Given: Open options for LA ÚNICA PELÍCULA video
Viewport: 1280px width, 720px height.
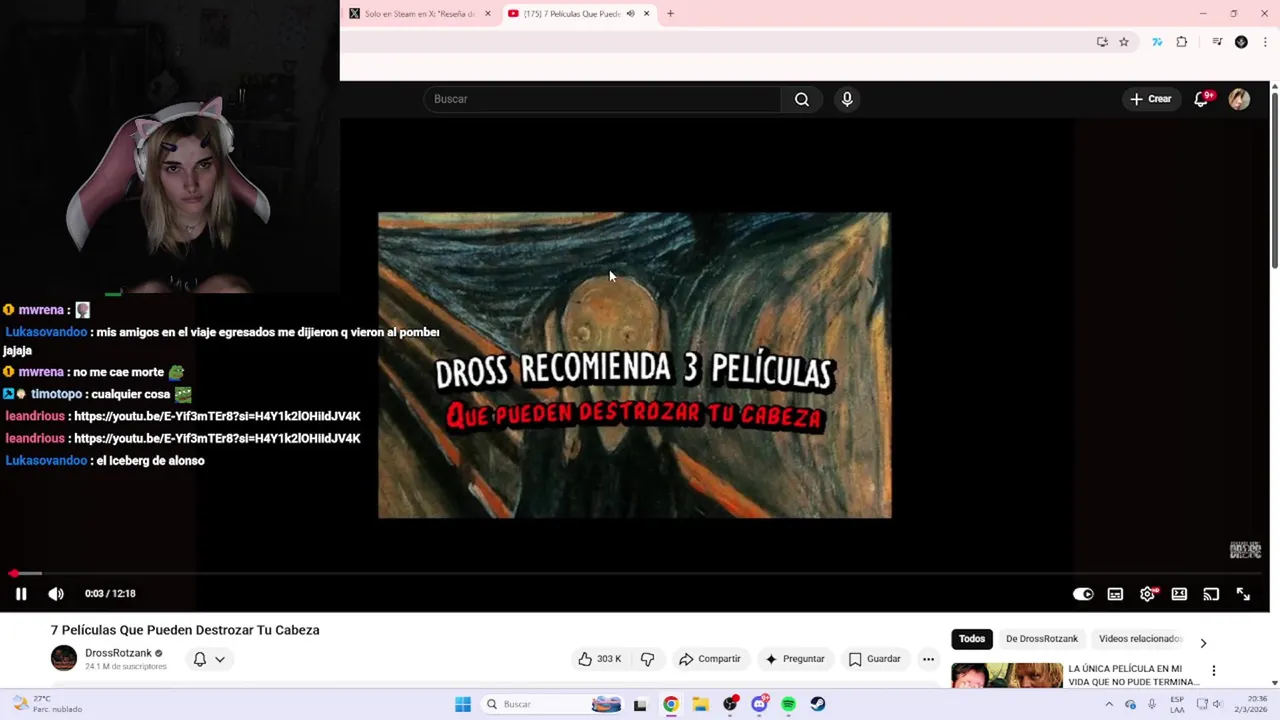Looking at the screenshot, I should pos(1214,671).
